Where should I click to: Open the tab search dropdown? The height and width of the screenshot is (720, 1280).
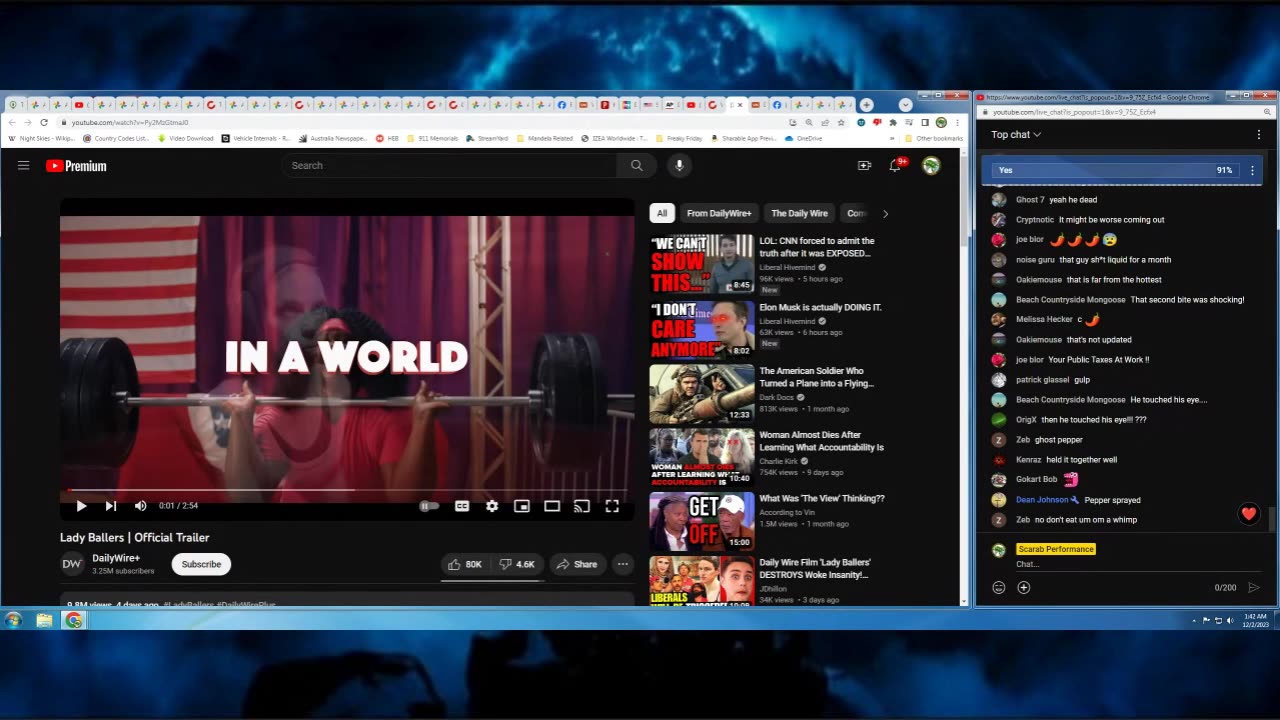click(905, 104)
